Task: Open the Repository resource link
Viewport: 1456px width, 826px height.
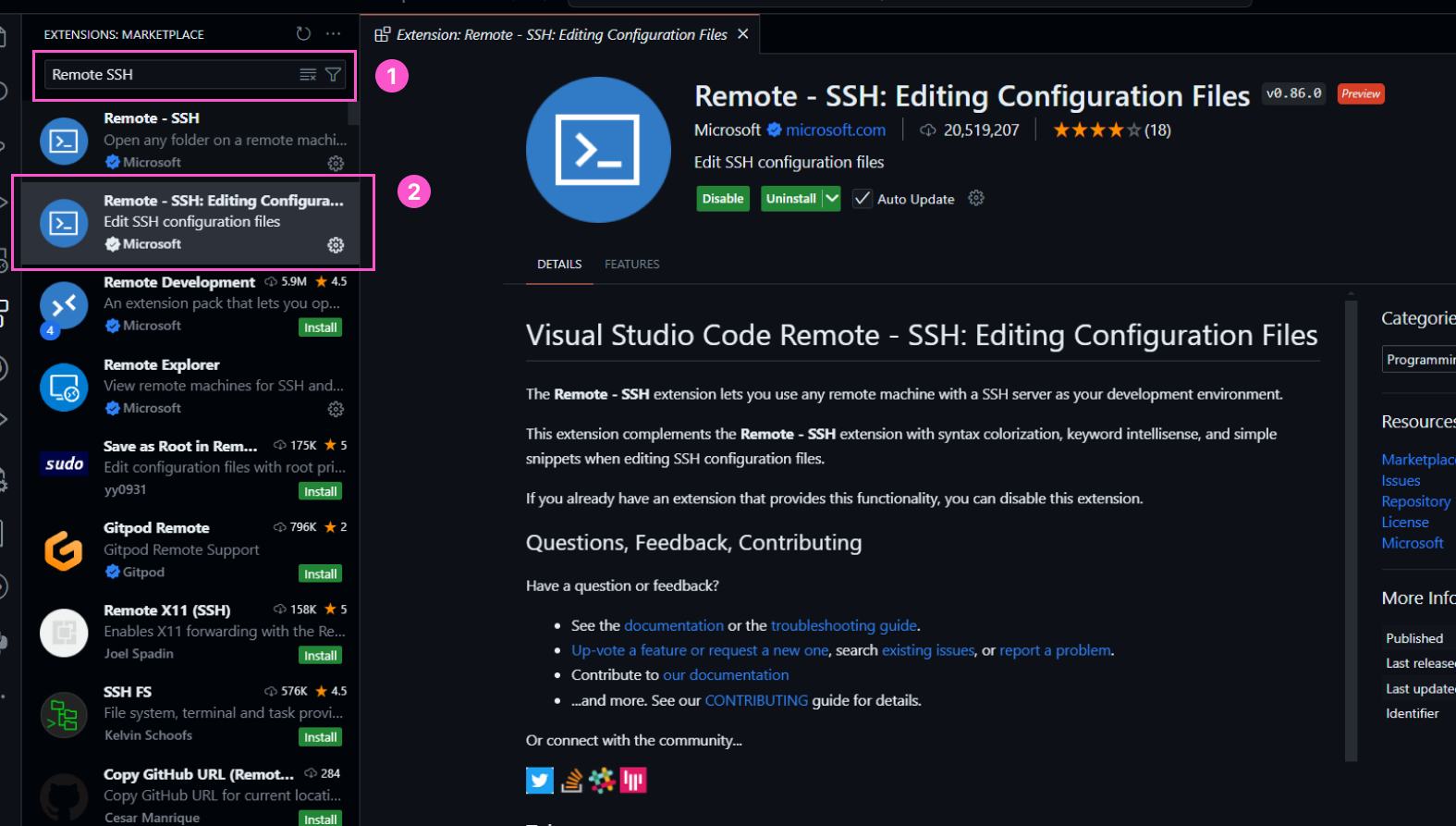Action: click(1415, 501)
